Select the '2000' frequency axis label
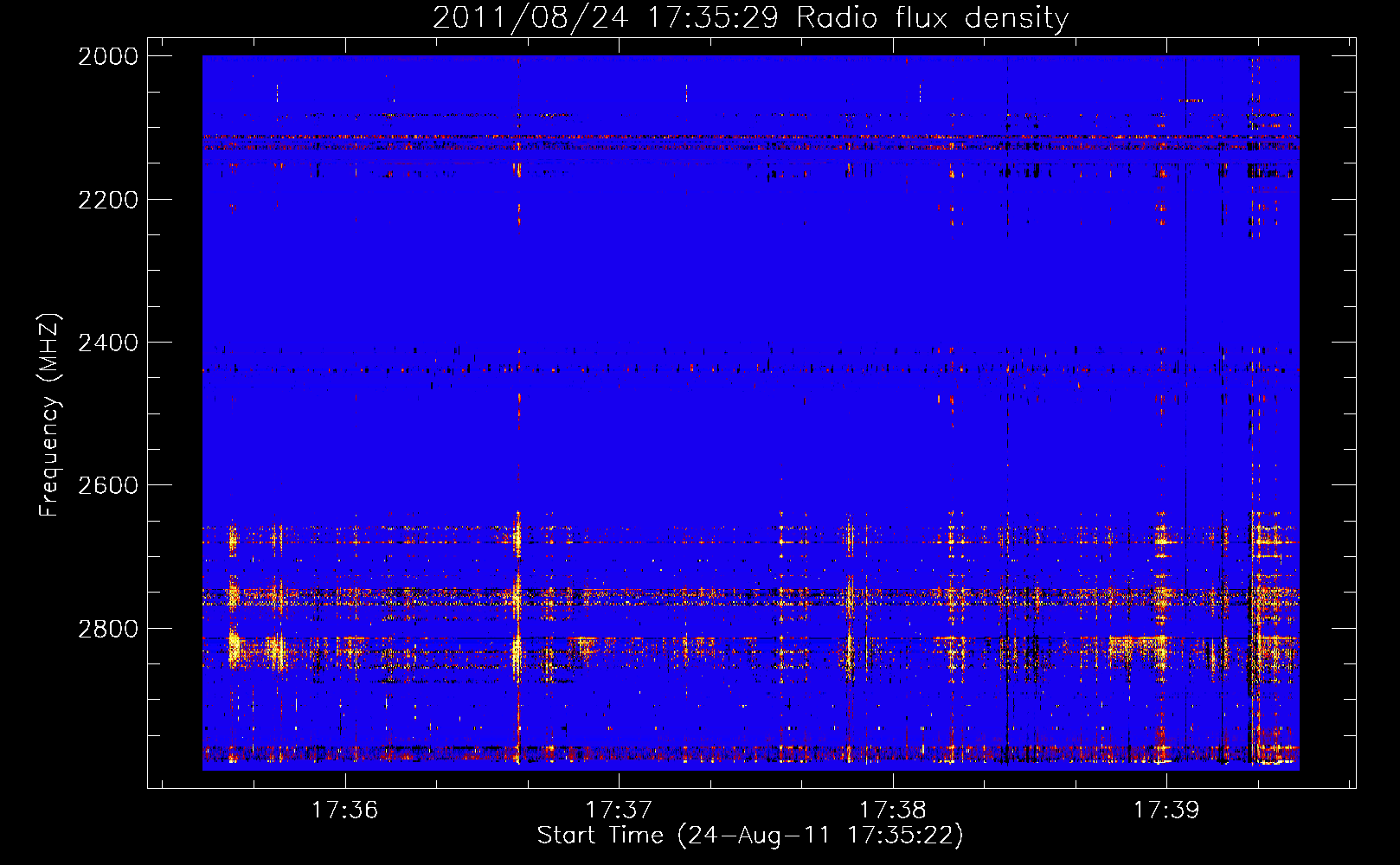Screen dimensions: 1400x865 tap(108, 56)
